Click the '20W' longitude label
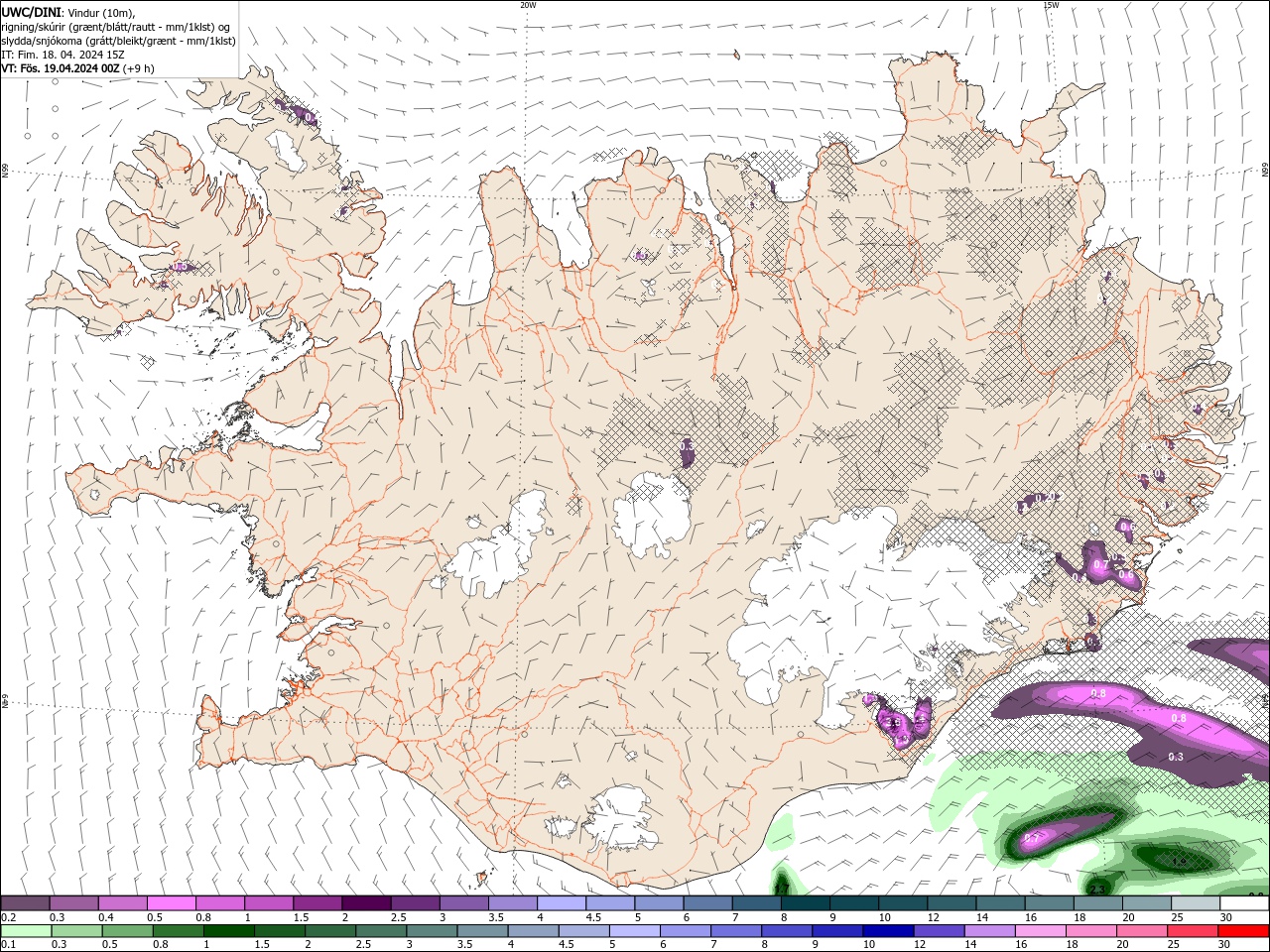Viewport: 1270px width, 952px height. coord(528,5)
